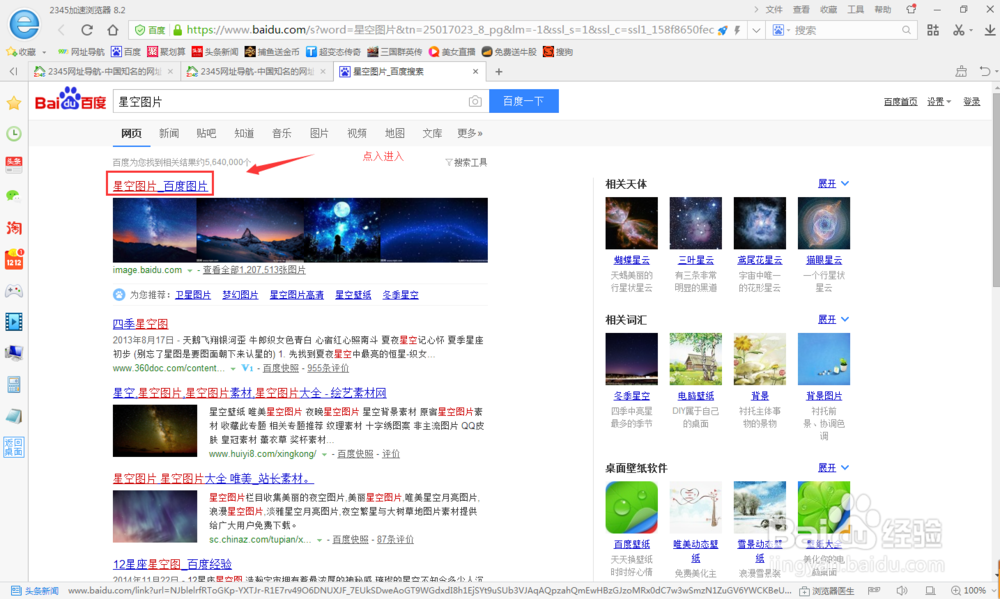The height and width of the screenshot is (599, 1000).
Task: Open the skin changer shirt icon
Action: pos(911,9)
